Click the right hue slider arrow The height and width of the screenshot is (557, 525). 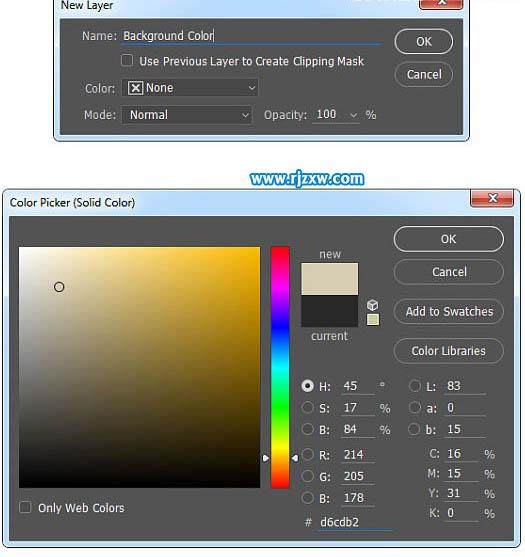[295, 458]
